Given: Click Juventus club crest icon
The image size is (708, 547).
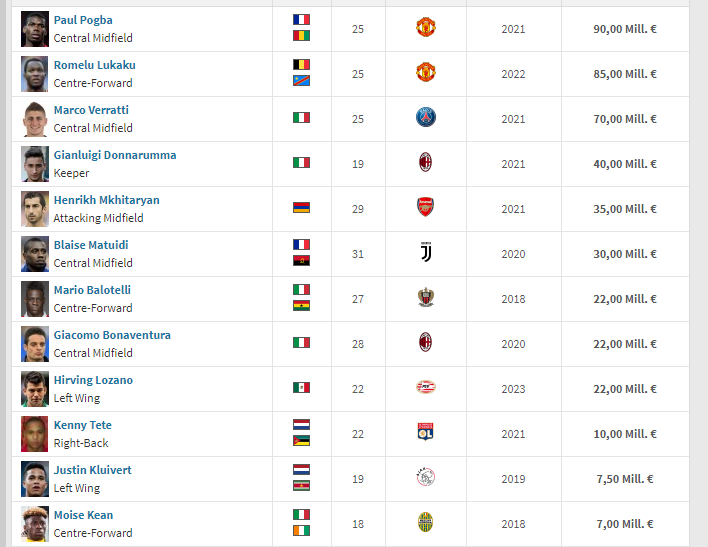Looking at the screenshot, I should pyautogui.click(x=426, y=253).
